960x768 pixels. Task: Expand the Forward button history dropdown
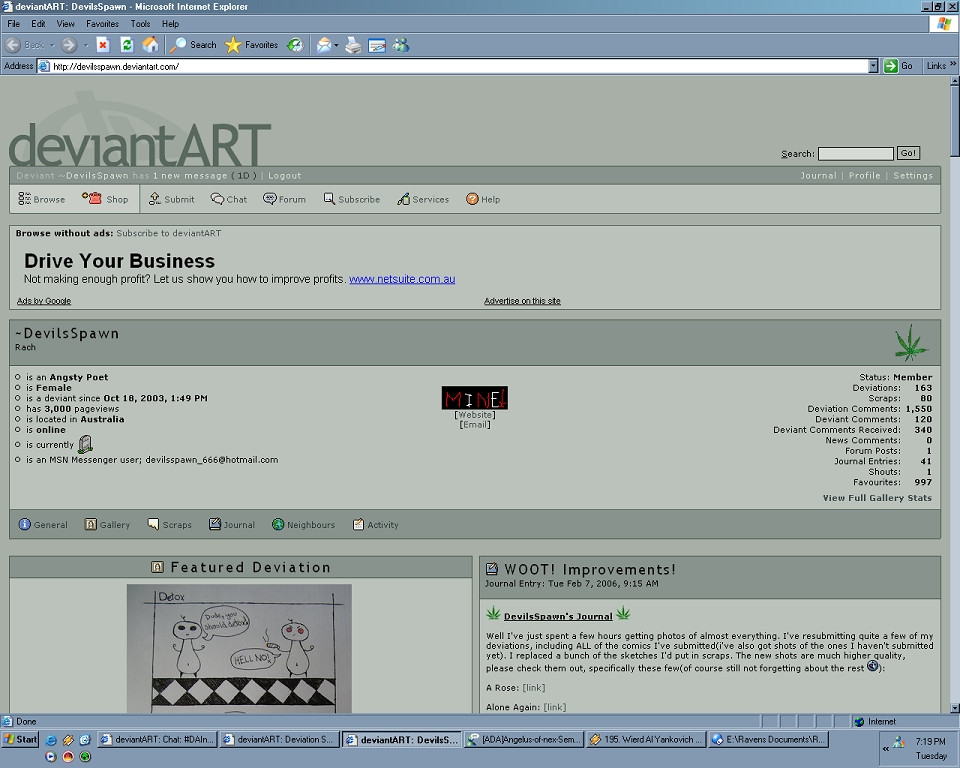click(x=85, y=45)
